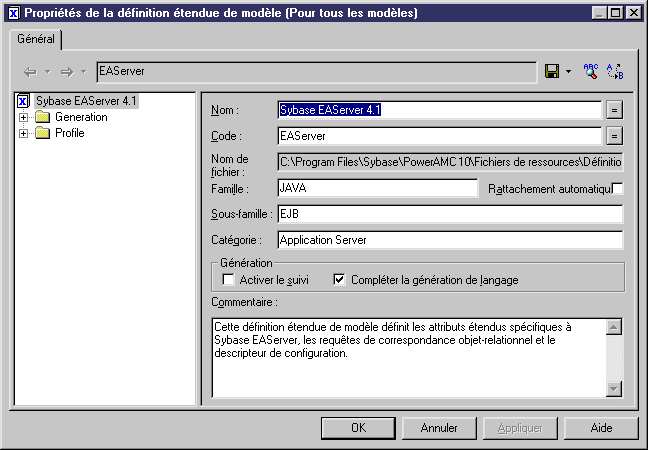Open the save icon dropdown arrow
Viewport: 648px width, 450px height.
tap(569, 72)
